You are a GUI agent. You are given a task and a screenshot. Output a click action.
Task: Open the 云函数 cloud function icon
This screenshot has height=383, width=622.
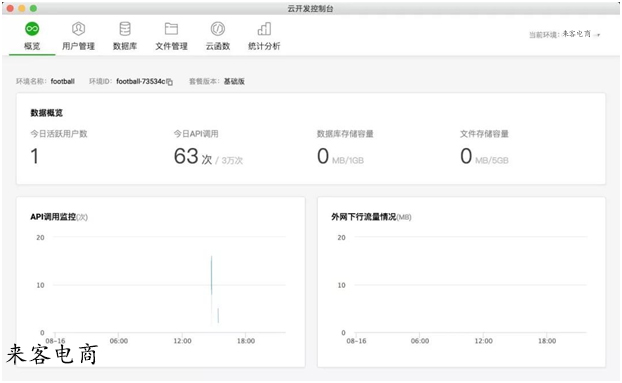click(217, 29)
